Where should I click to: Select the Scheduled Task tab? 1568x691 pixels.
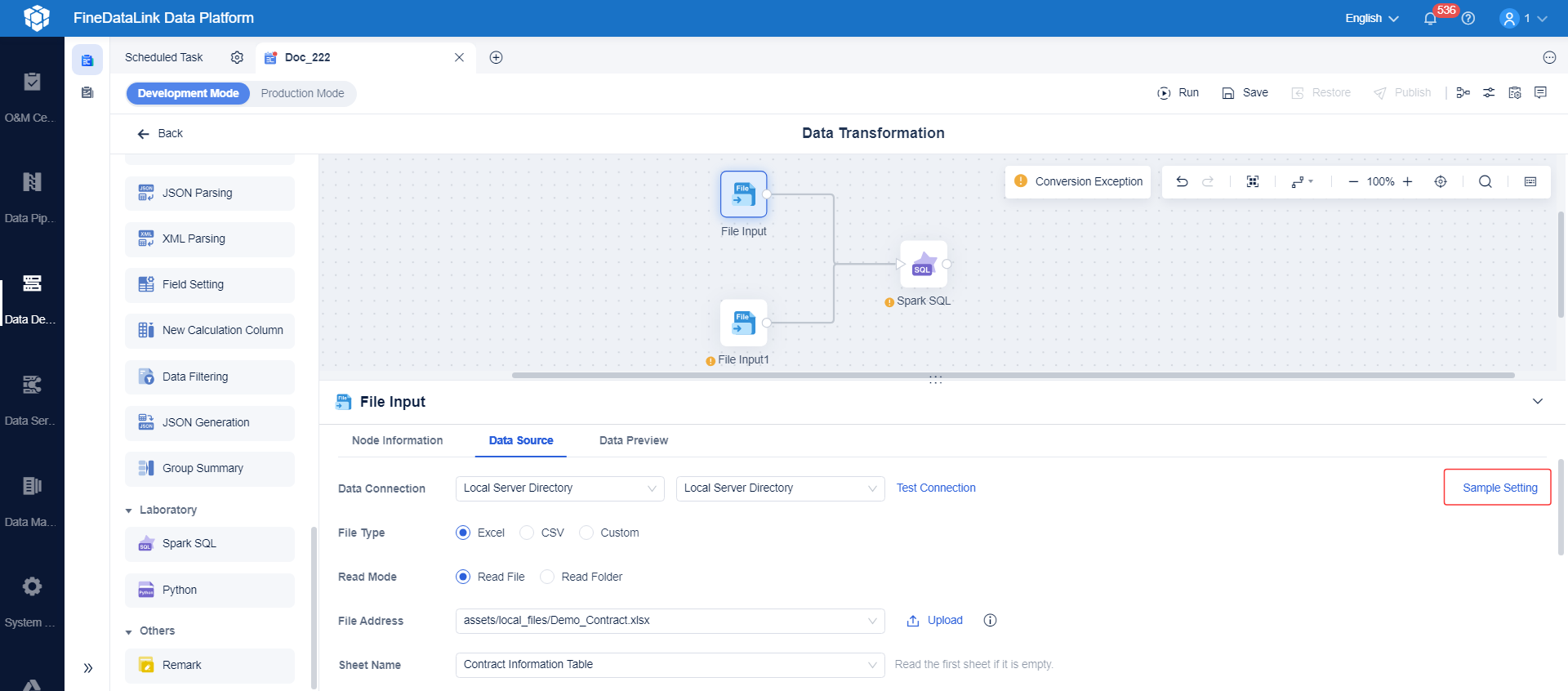coord(164,57)
